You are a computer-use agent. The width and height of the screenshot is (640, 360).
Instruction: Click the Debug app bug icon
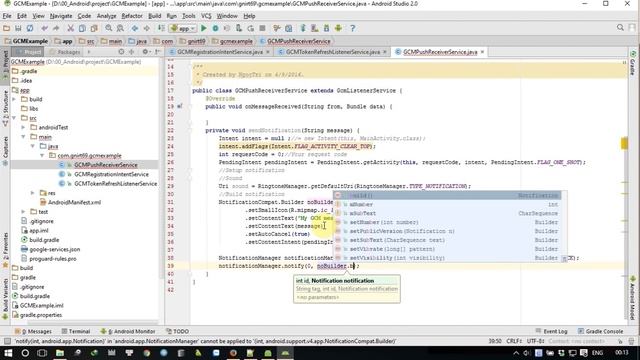[215, 28]
